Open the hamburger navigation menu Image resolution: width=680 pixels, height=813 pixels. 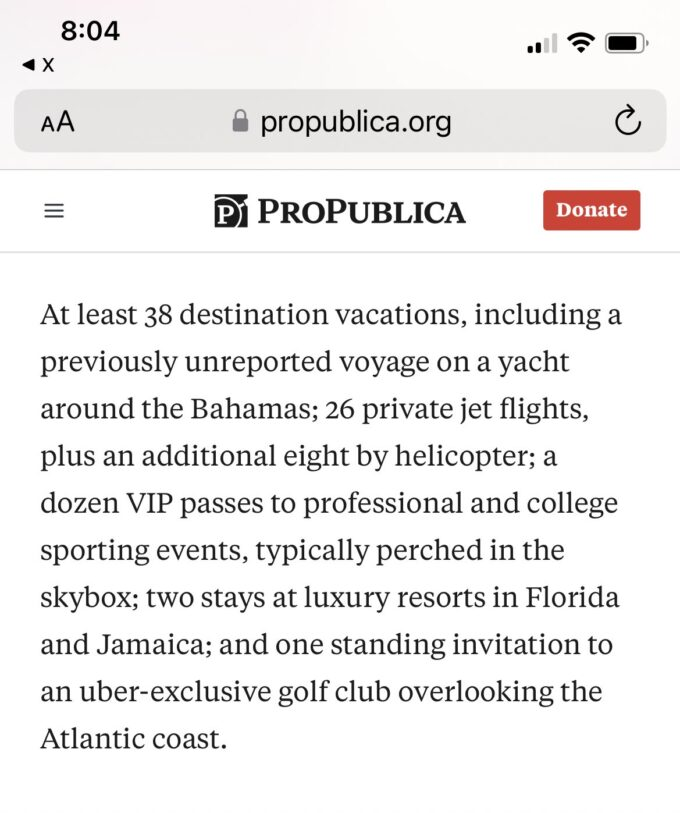click(x=54, y=211)
